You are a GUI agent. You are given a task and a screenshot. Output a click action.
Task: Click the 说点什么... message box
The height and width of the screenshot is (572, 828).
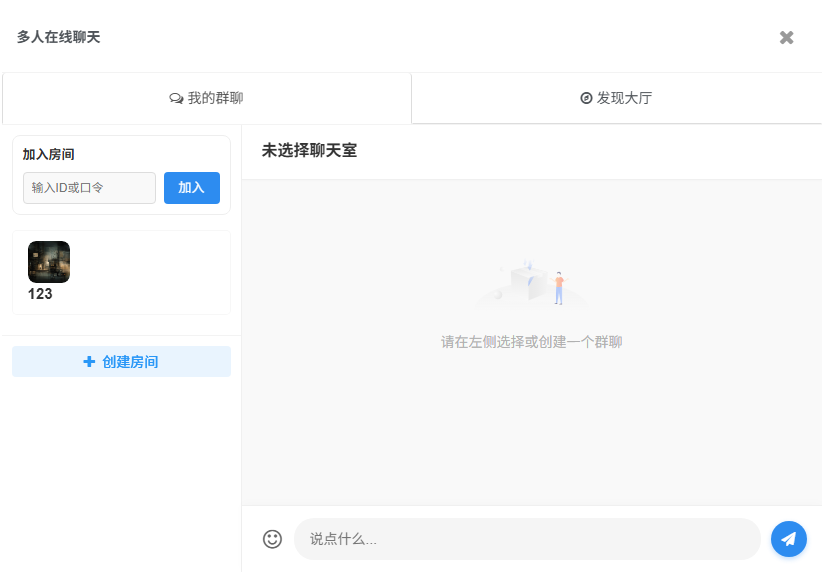point(526,539)
